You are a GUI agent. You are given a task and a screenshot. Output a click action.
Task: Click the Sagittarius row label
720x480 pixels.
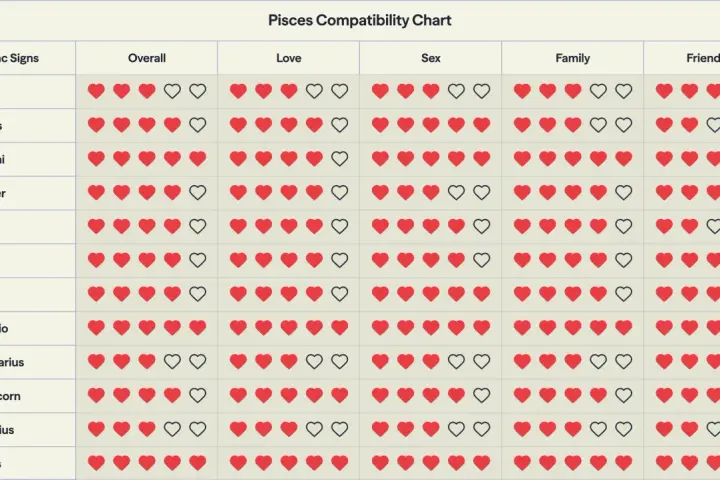tap(12, 362)
